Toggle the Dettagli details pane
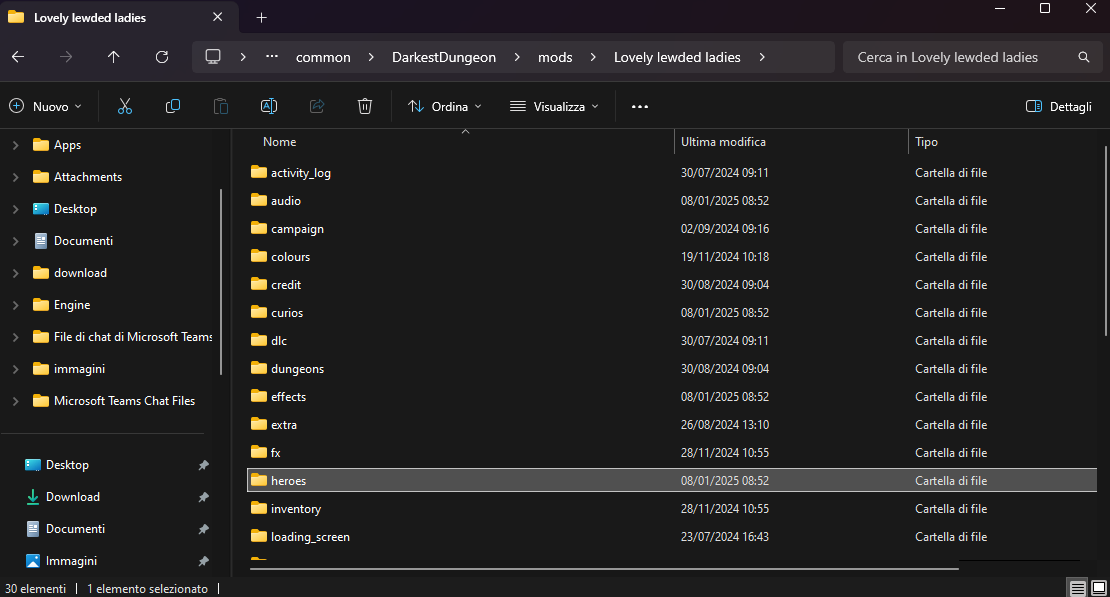 1058,106
